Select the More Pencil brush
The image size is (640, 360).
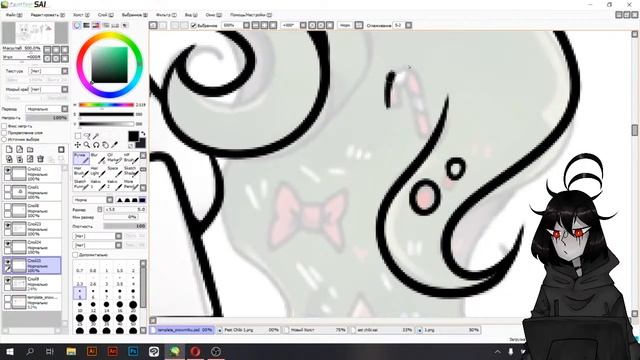click(x=131, y=184)
